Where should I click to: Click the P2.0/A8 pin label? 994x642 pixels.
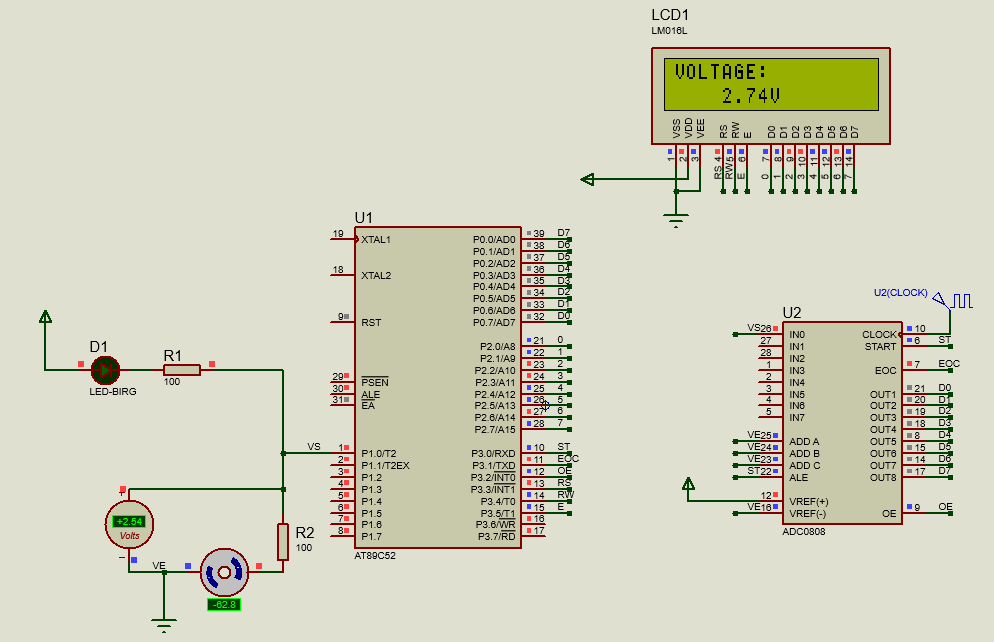pos(498,347)
